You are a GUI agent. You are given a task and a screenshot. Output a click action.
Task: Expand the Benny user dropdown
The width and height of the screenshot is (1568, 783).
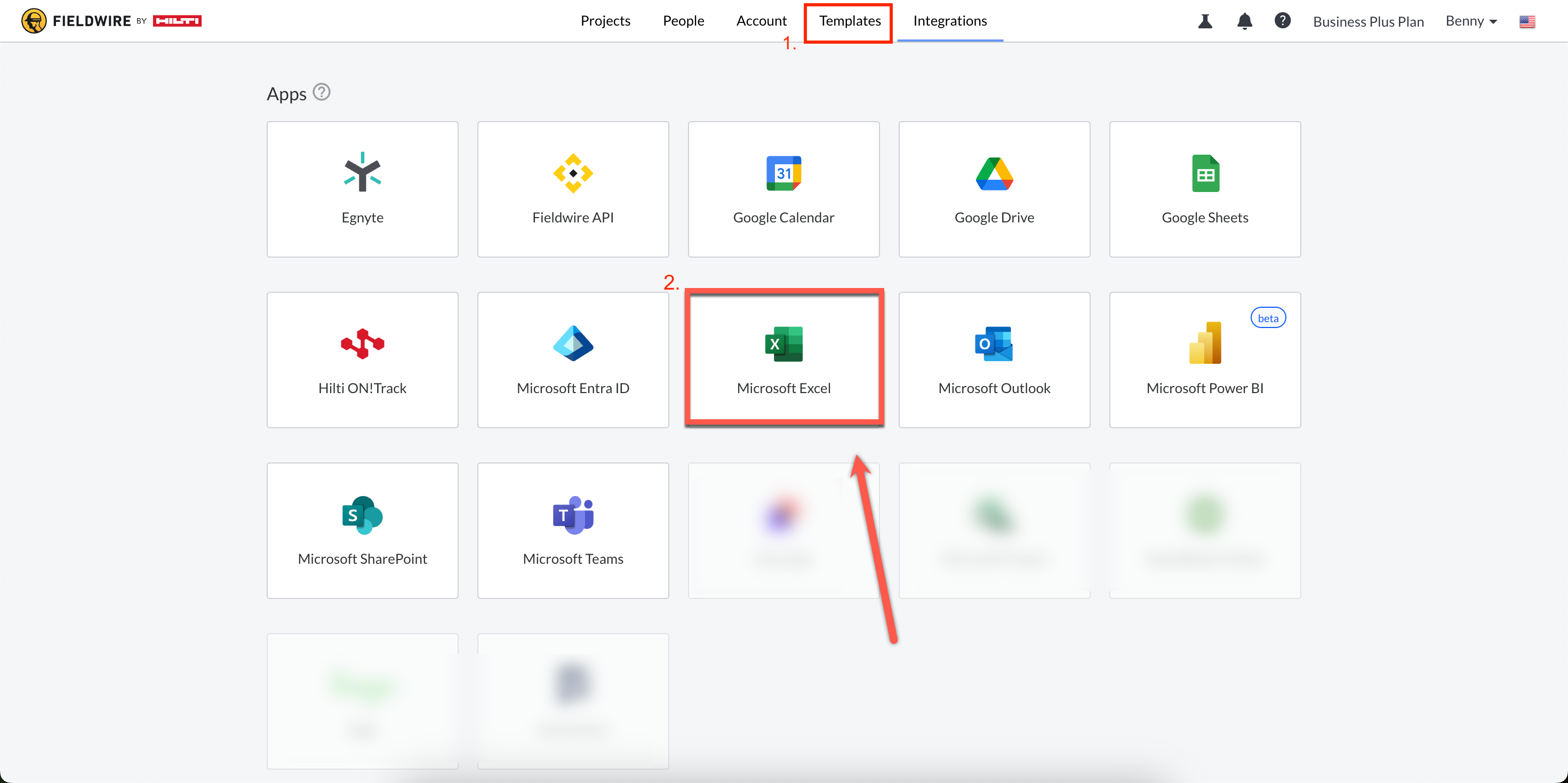[1470, 21]
